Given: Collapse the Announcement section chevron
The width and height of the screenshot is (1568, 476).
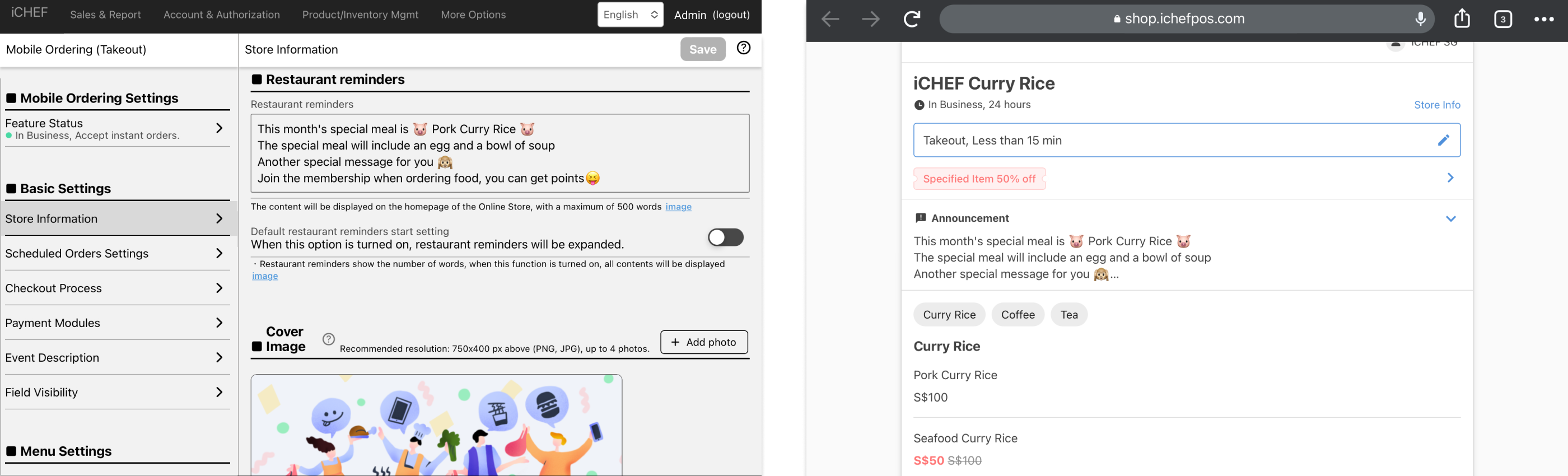Looking at the screenshot, I should 1450,218.
